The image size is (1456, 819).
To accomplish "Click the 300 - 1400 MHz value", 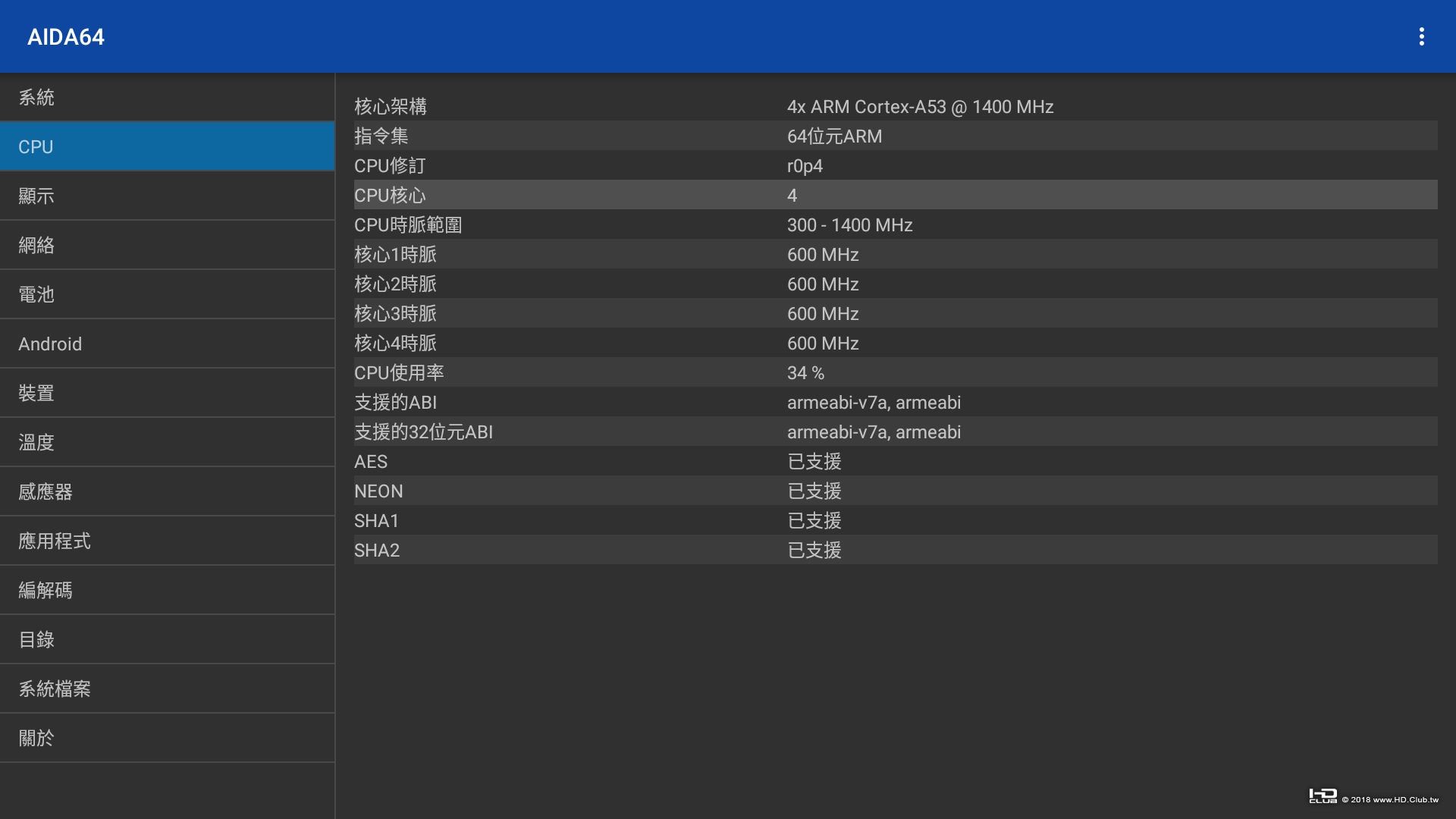I will pyautogui.click(x=849, y=225).
